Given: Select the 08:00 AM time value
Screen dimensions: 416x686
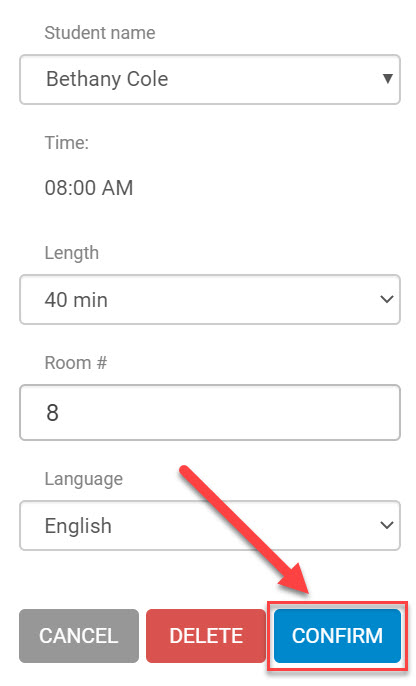Looking at the screenshot, I should click(x=89, y=188).
